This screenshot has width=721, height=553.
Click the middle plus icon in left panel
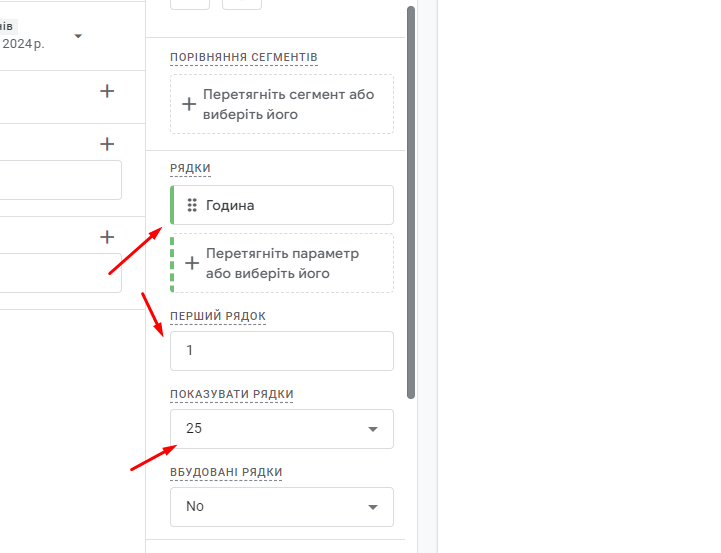(107, 144)
